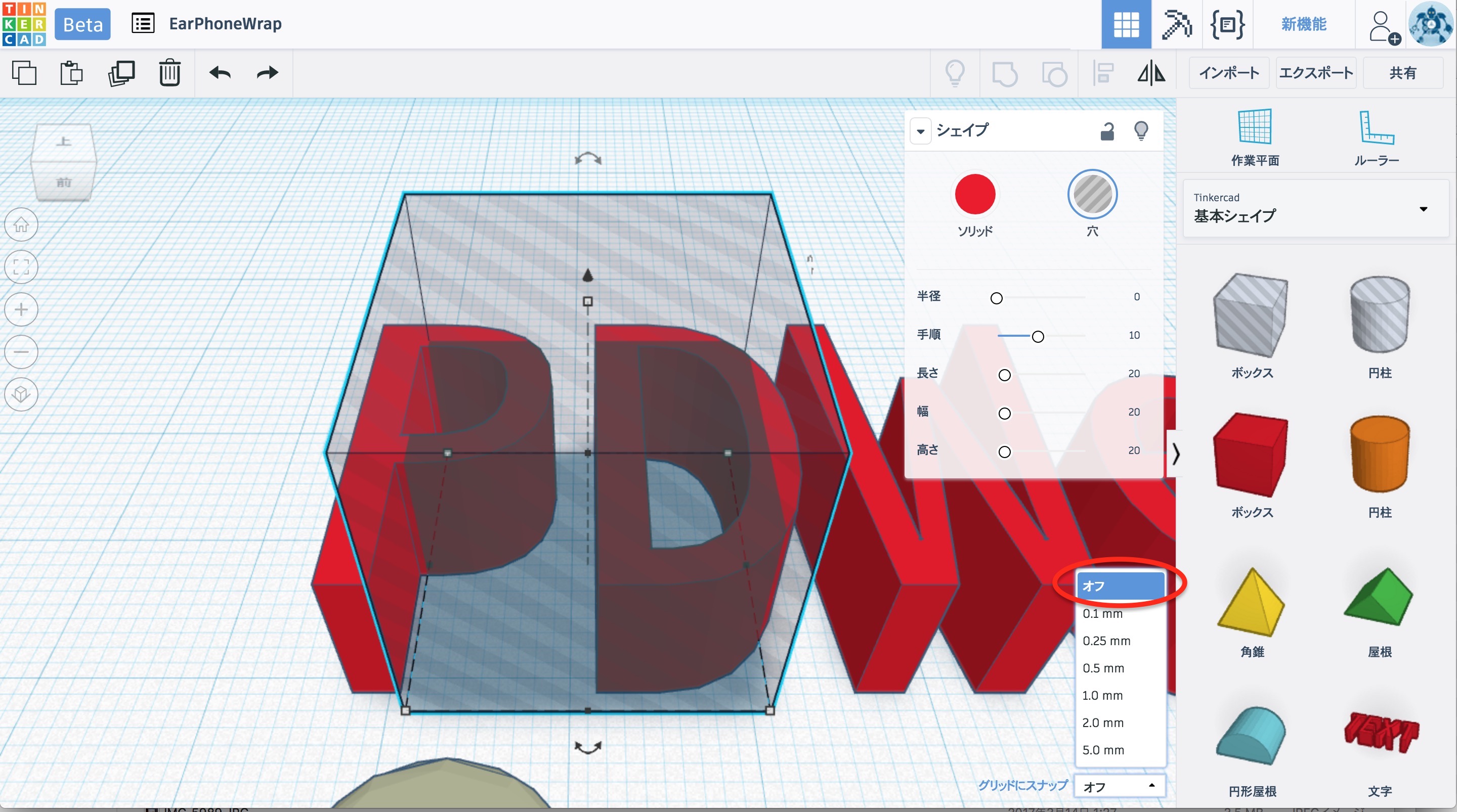
Task: Click the duplicate shapes icon
Action: pos(121,72)
